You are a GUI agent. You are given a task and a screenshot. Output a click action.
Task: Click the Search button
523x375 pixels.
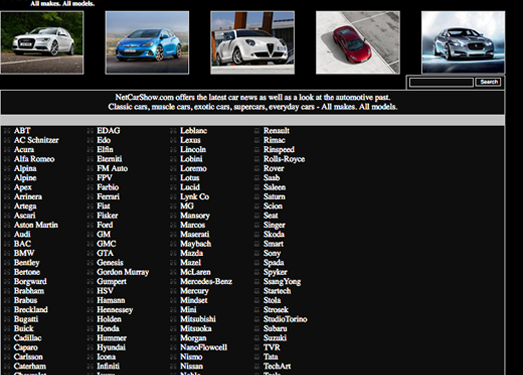(x=489, y=82)
